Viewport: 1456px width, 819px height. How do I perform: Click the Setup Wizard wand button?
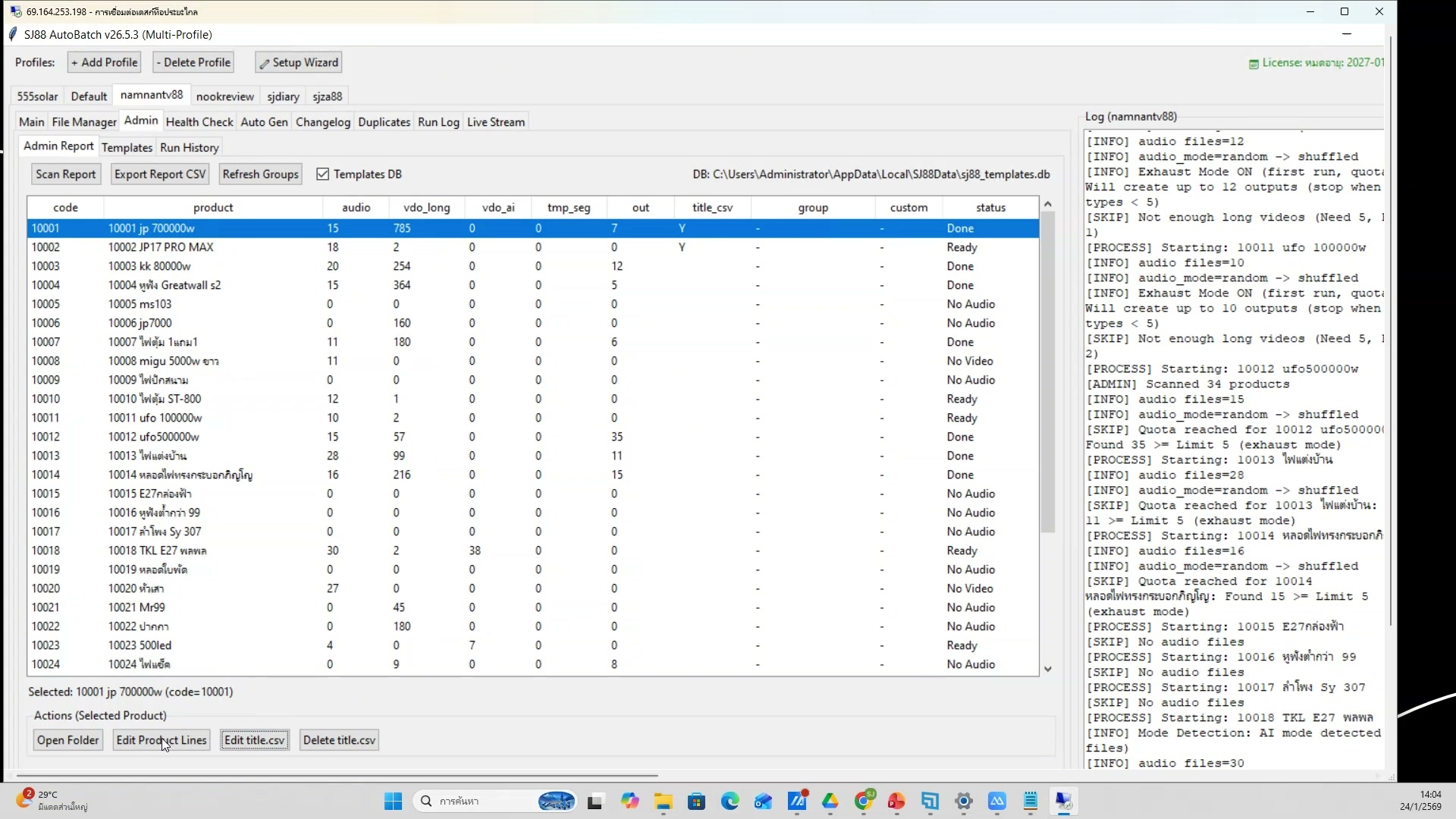point(298,62)
